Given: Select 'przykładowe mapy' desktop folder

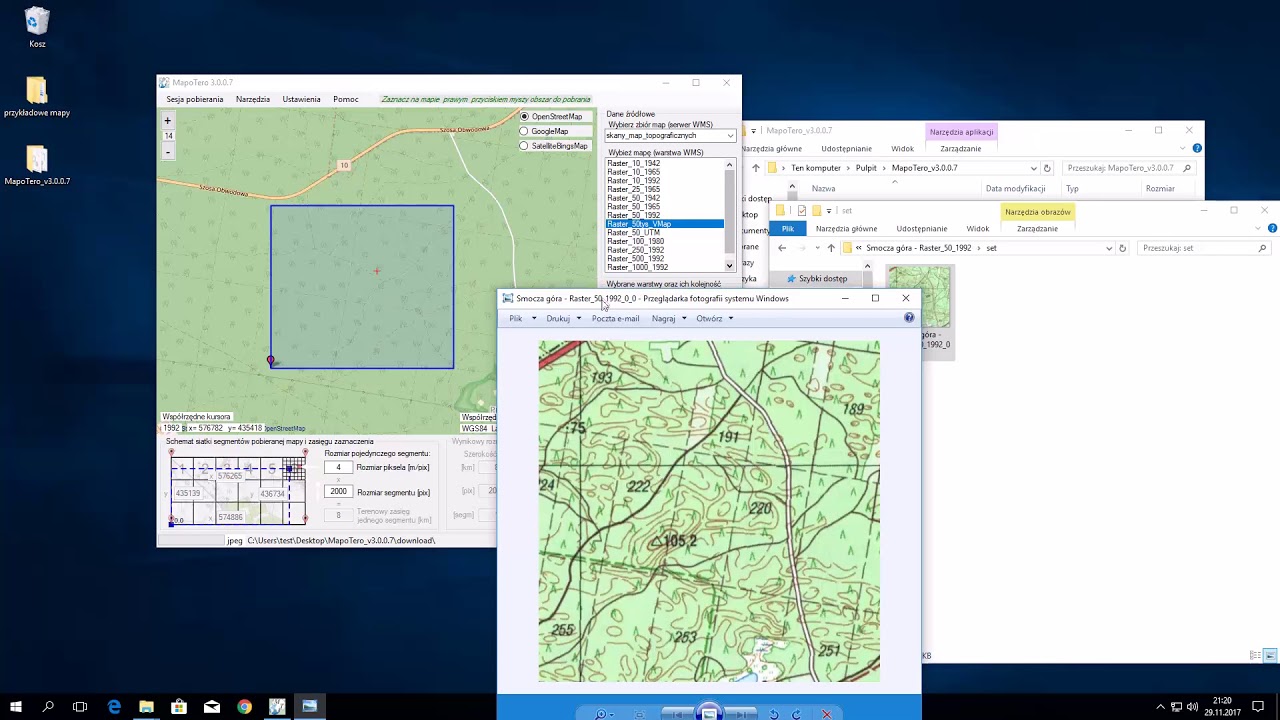Looking at the screenshot, I should [x=37, y=97].
